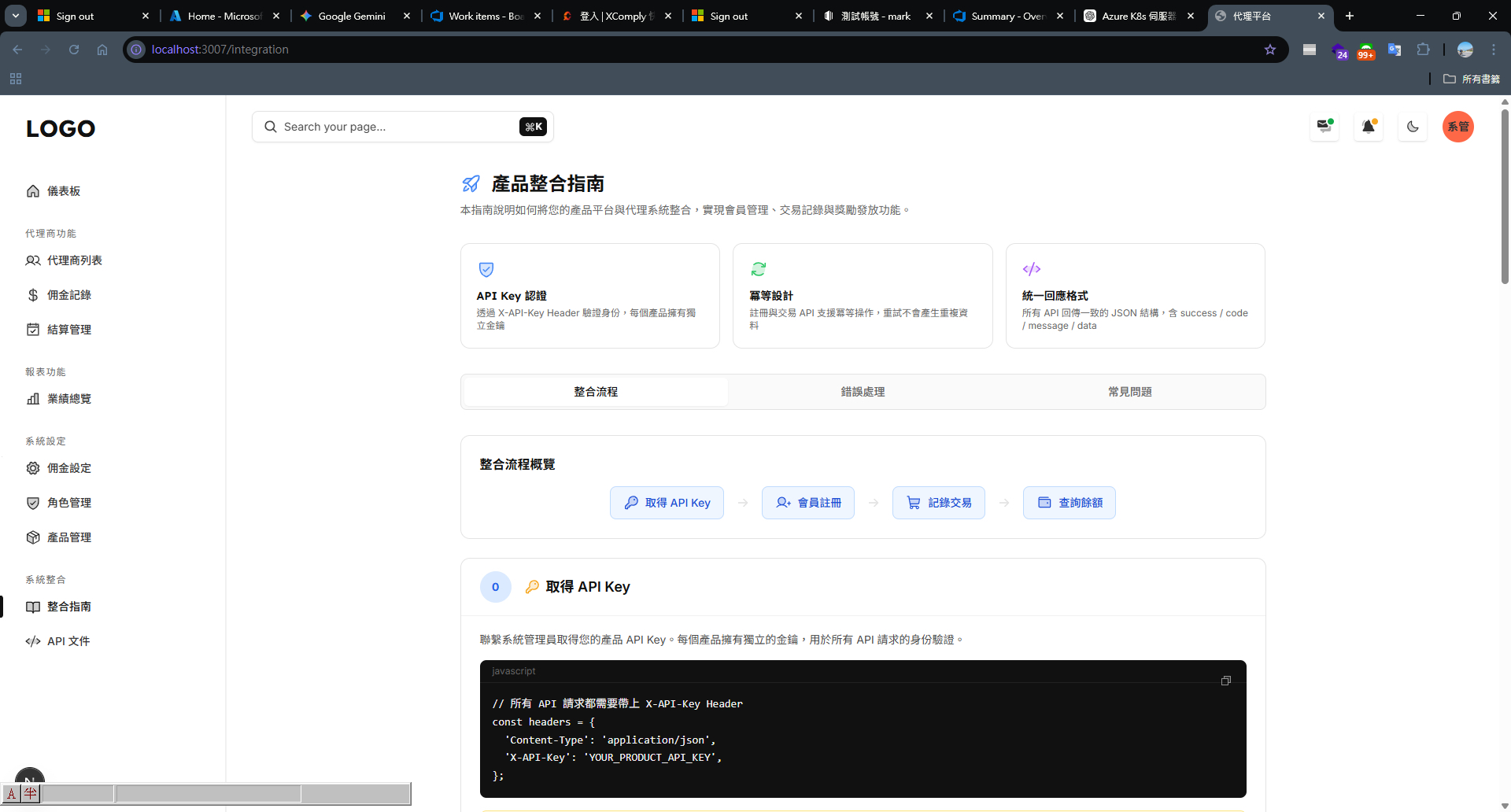This screenshot has height=812, width=1511.
Task: Switch to the 常見問題 tab
Action: pyautogui.click(x=1129, y=391)
